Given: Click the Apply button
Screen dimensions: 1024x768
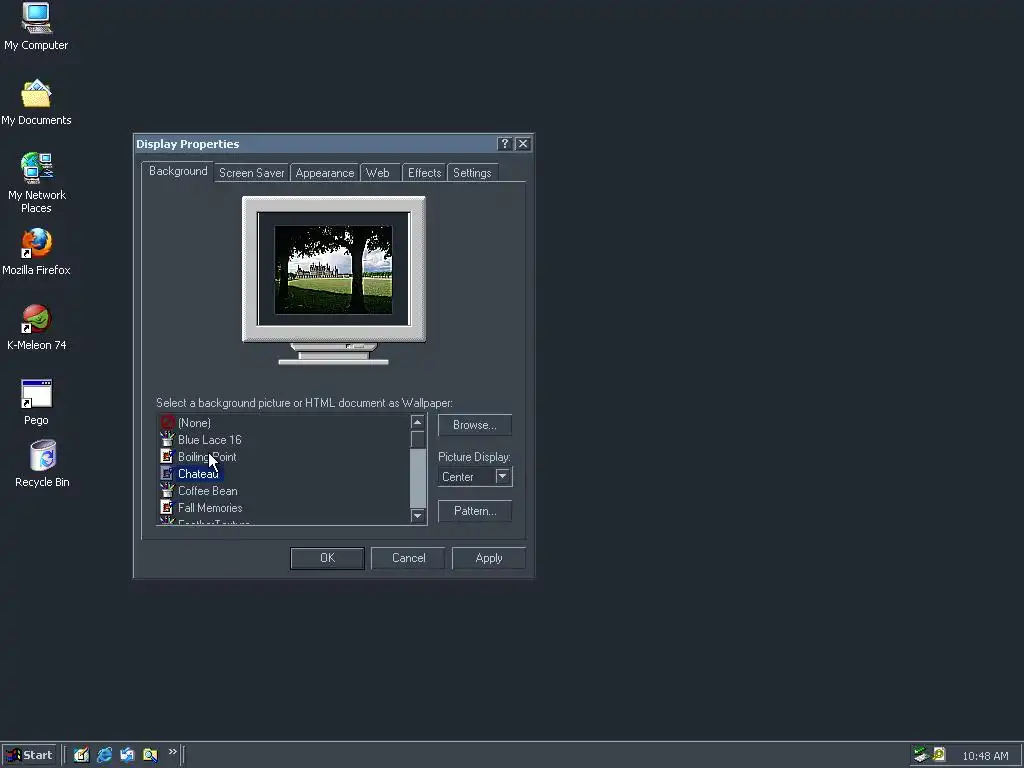Looking at the screenshot, I should point(488,558).
